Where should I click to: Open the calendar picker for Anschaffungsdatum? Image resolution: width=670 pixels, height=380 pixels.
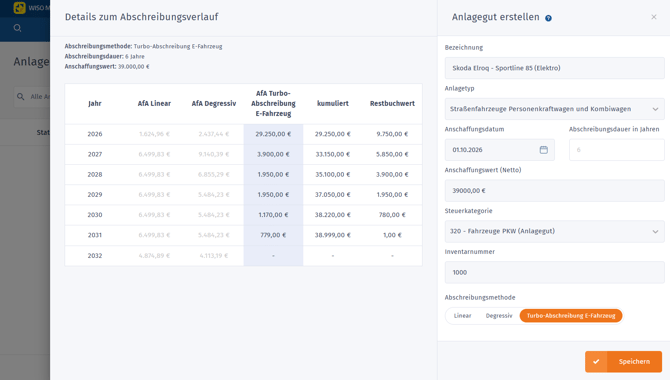(544, 150)
